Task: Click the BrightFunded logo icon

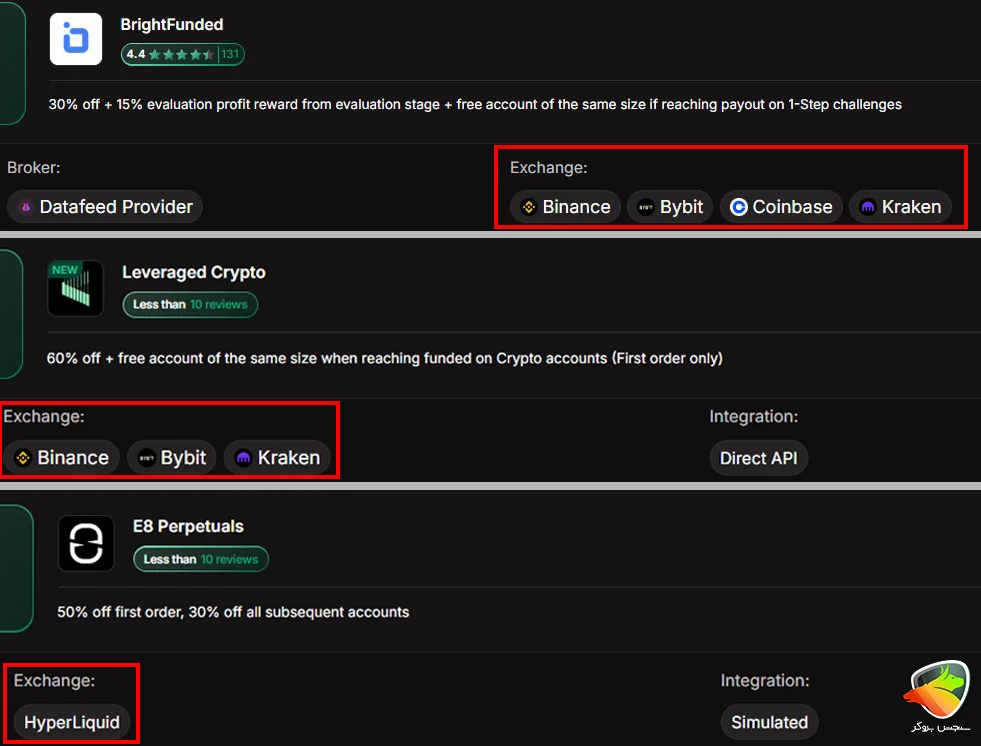Action: [76, 39]
